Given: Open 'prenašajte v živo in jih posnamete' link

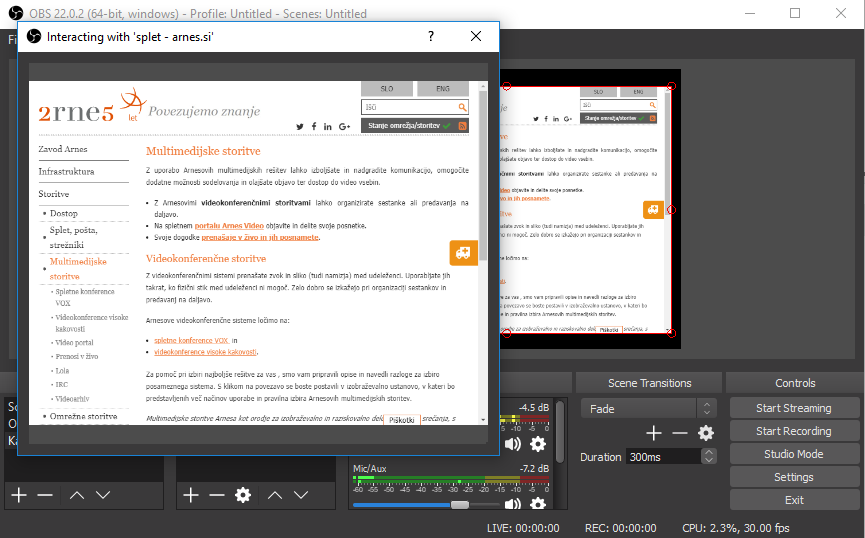Looking at the screenshot, I should tap(260, 237).
